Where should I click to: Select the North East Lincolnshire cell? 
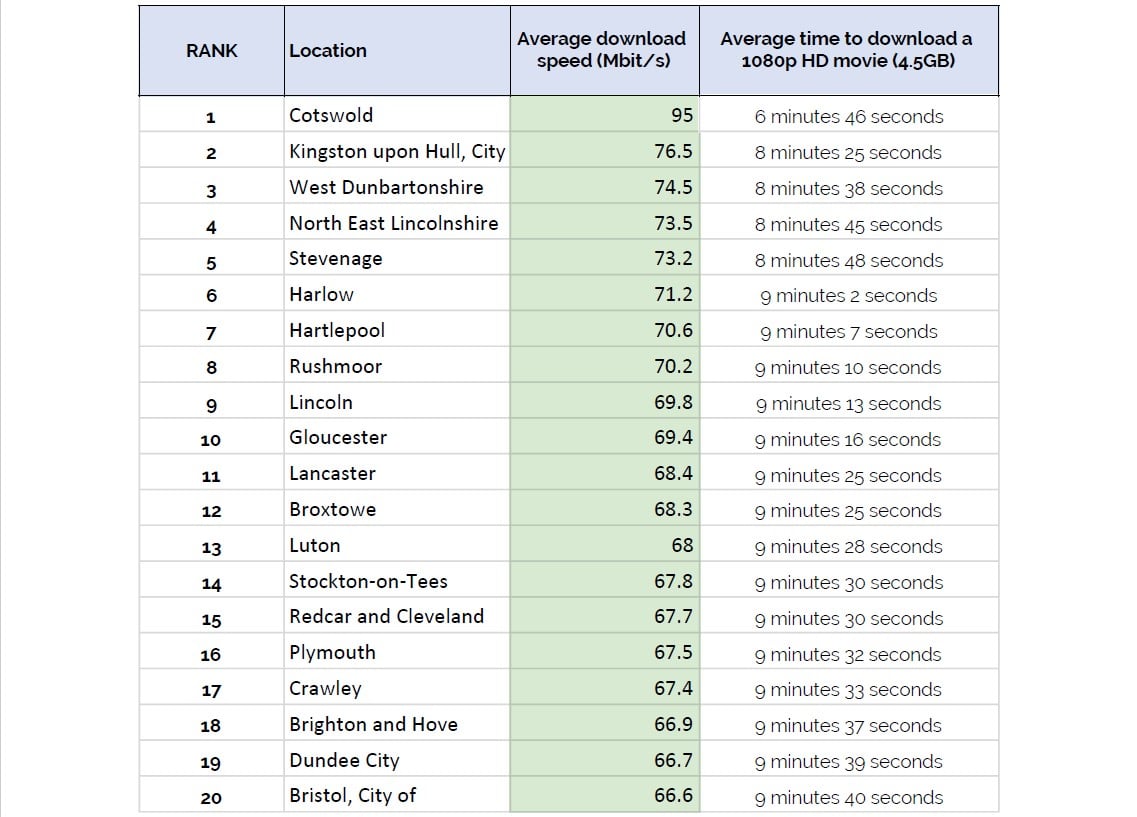tap(393, 224)
